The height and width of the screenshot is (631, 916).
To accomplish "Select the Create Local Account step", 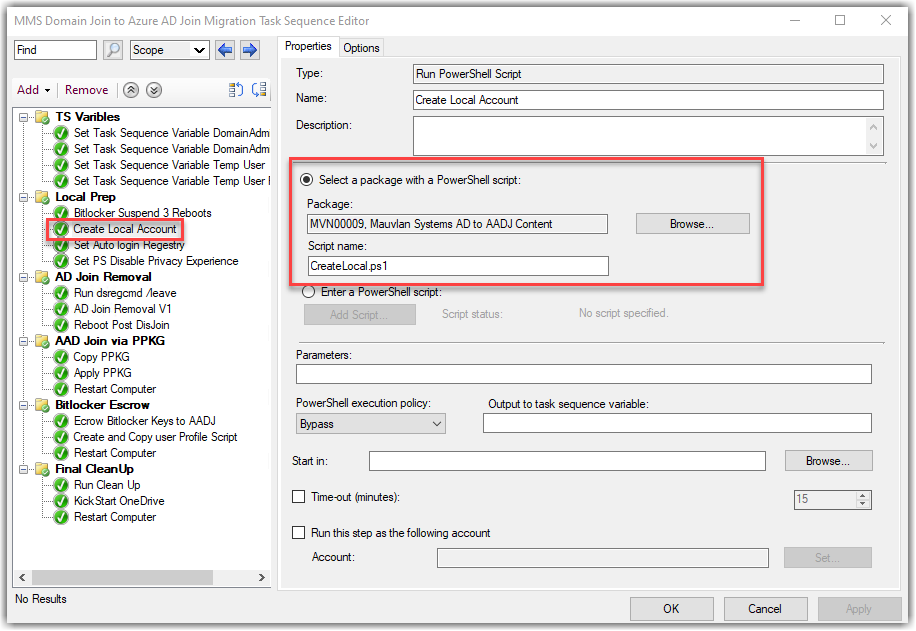I will click(124, 229).
